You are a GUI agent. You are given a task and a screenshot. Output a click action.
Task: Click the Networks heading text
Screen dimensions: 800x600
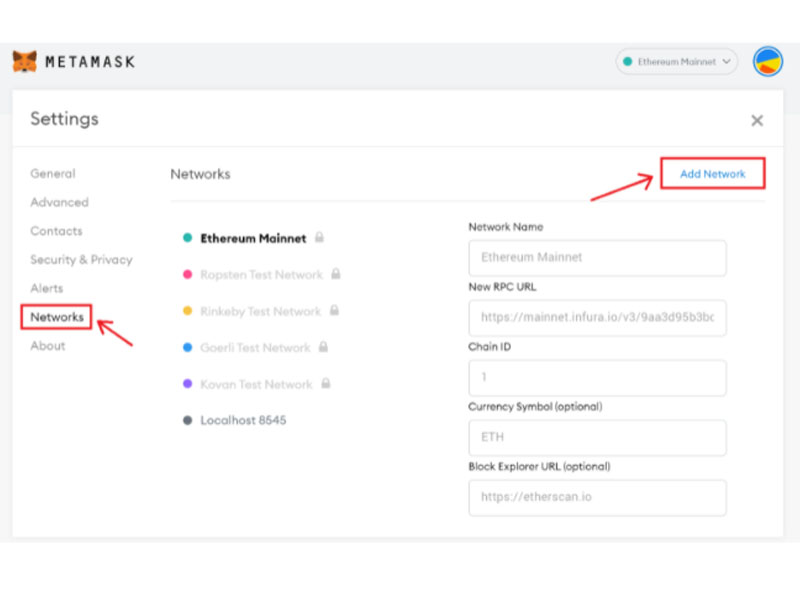coord(201,174)
